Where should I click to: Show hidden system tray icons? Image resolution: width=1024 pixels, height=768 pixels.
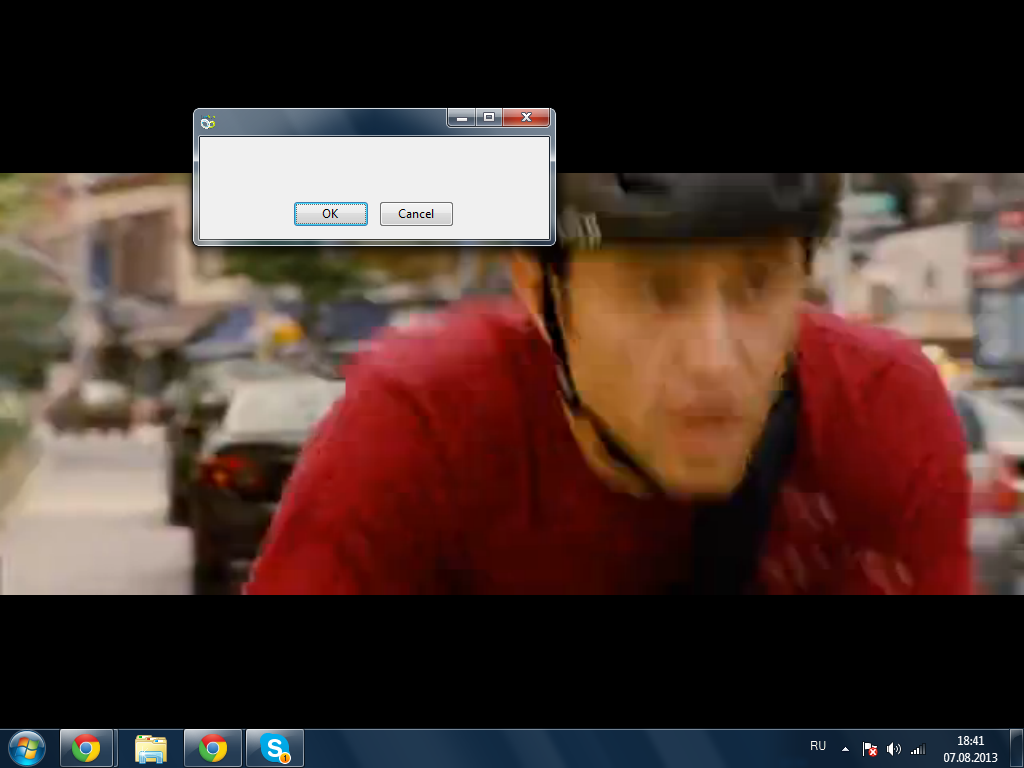tap(845, 749)
